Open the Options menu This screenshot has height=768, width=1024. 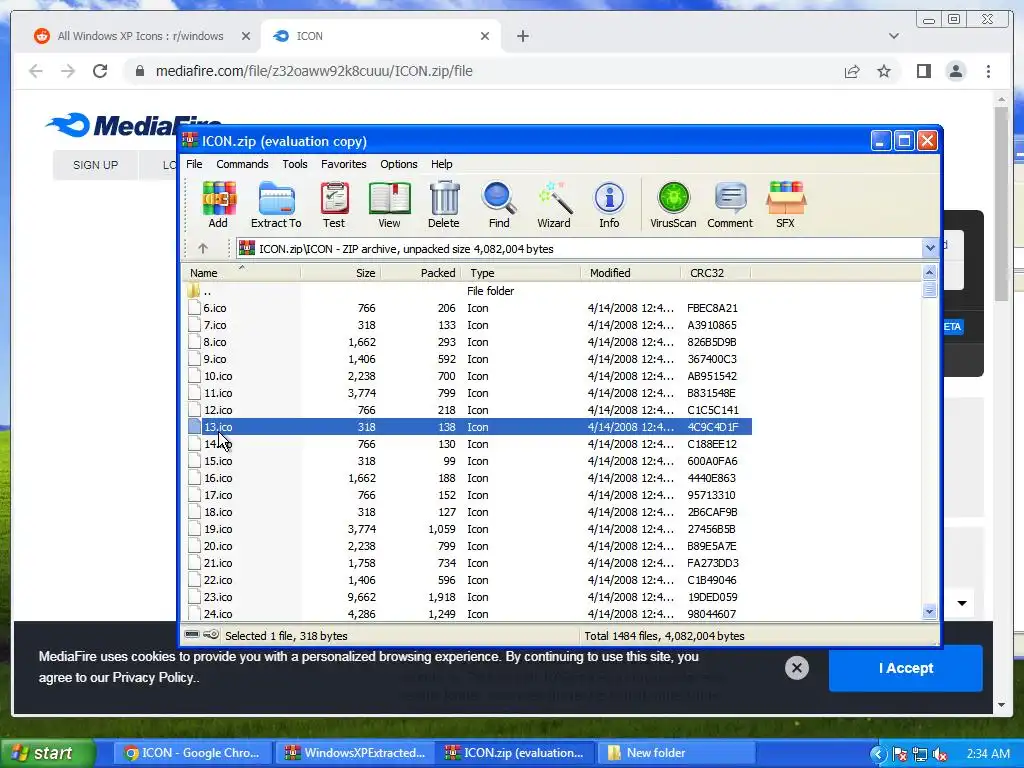coord(398,164)
